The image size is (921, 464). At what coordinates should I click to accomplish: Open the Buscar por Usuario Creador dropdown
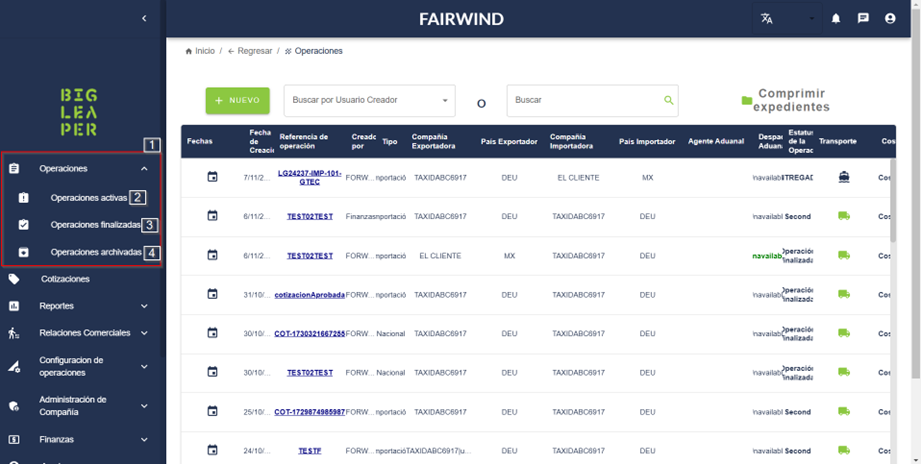tap(369, 100)
